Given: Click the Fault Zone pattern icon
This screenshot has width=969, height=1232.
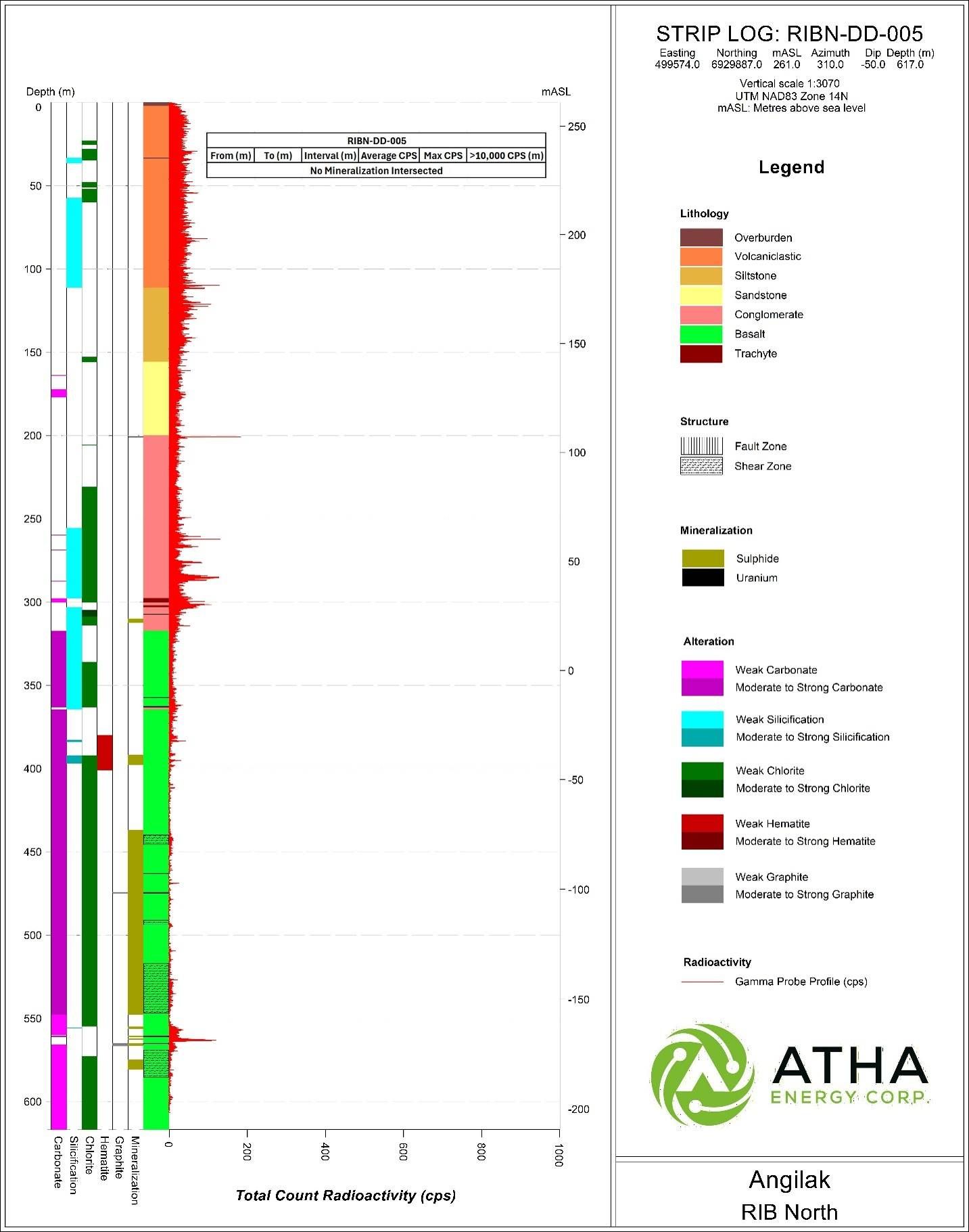Looking at the screenshot, I should pyautogui.click(x=701, y=446).
